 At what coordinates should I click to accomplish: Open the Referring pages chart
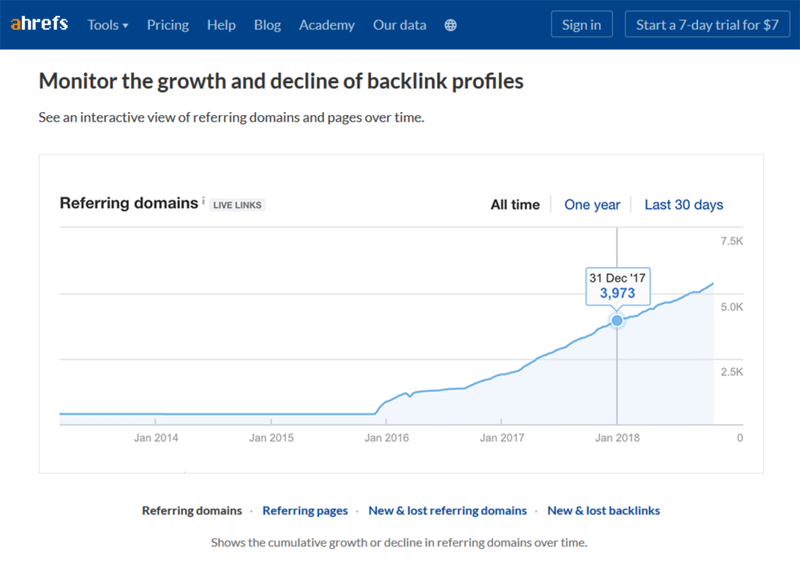coord(305,511)
